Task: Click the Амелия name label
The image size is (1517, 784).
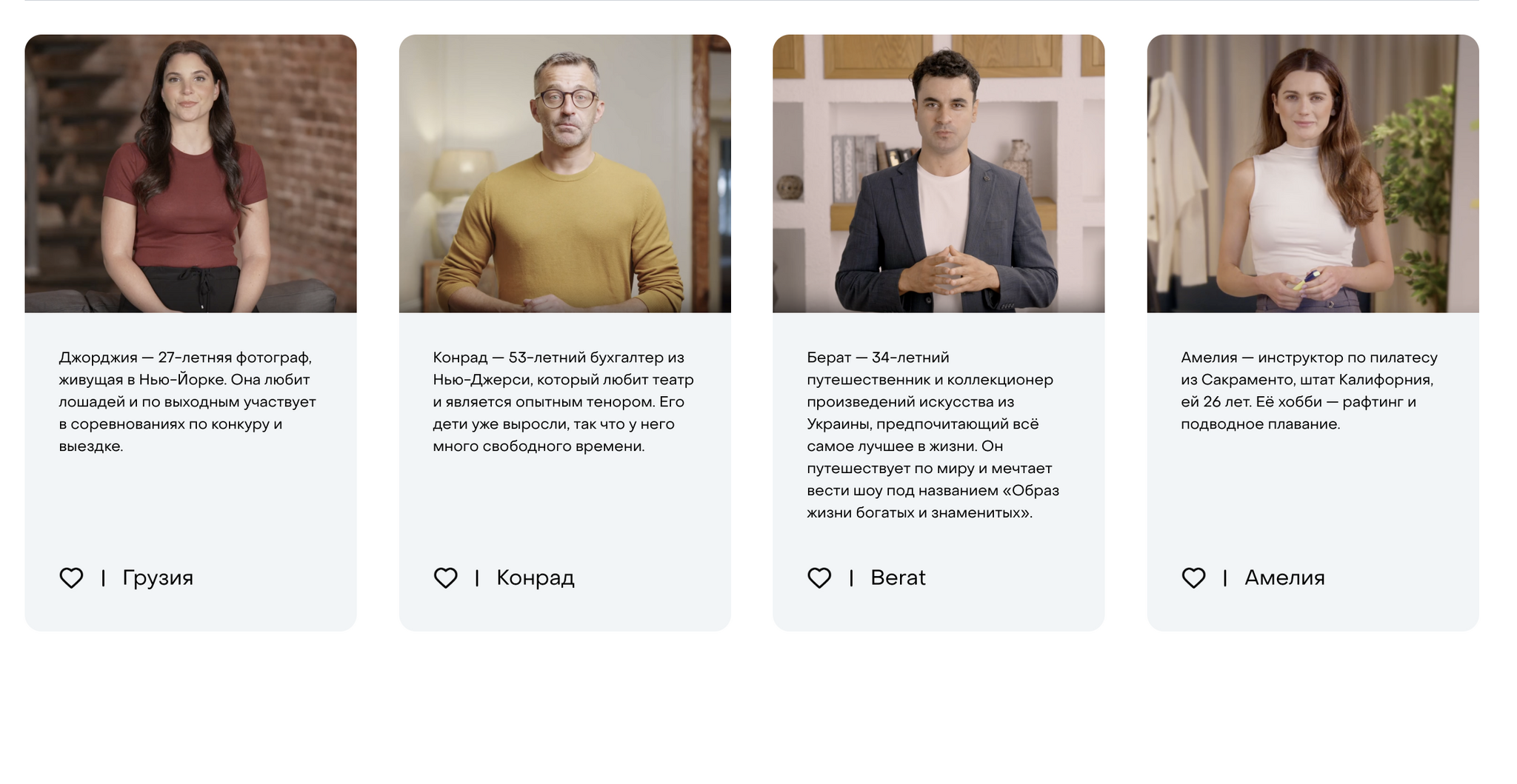Action: click(1284, 577)
